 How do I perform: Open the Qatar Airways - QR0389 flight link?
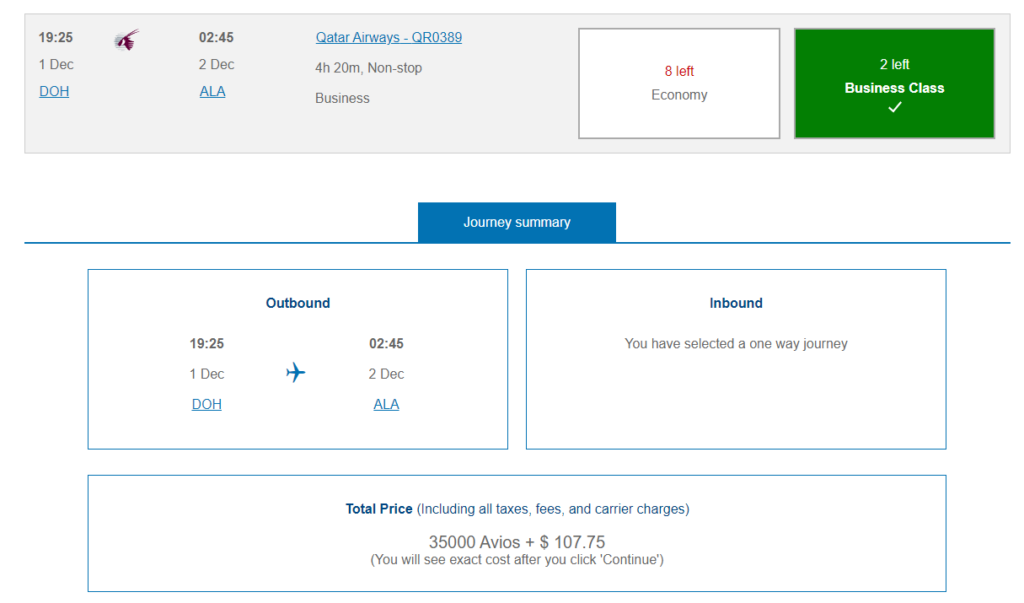pos(388,38)
